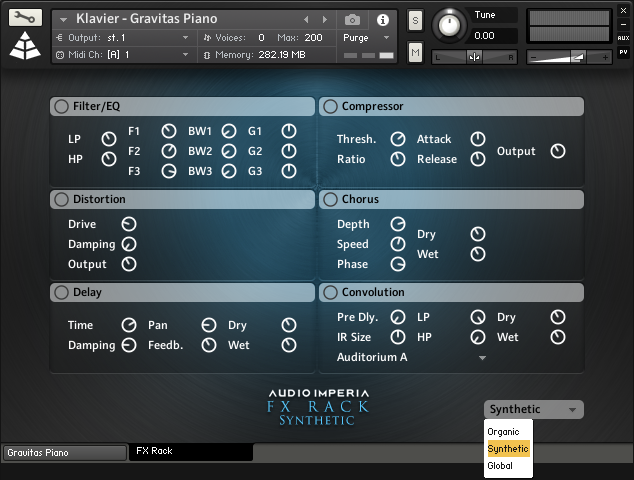Select Synthetic from the rack menu

coord(508,449)
